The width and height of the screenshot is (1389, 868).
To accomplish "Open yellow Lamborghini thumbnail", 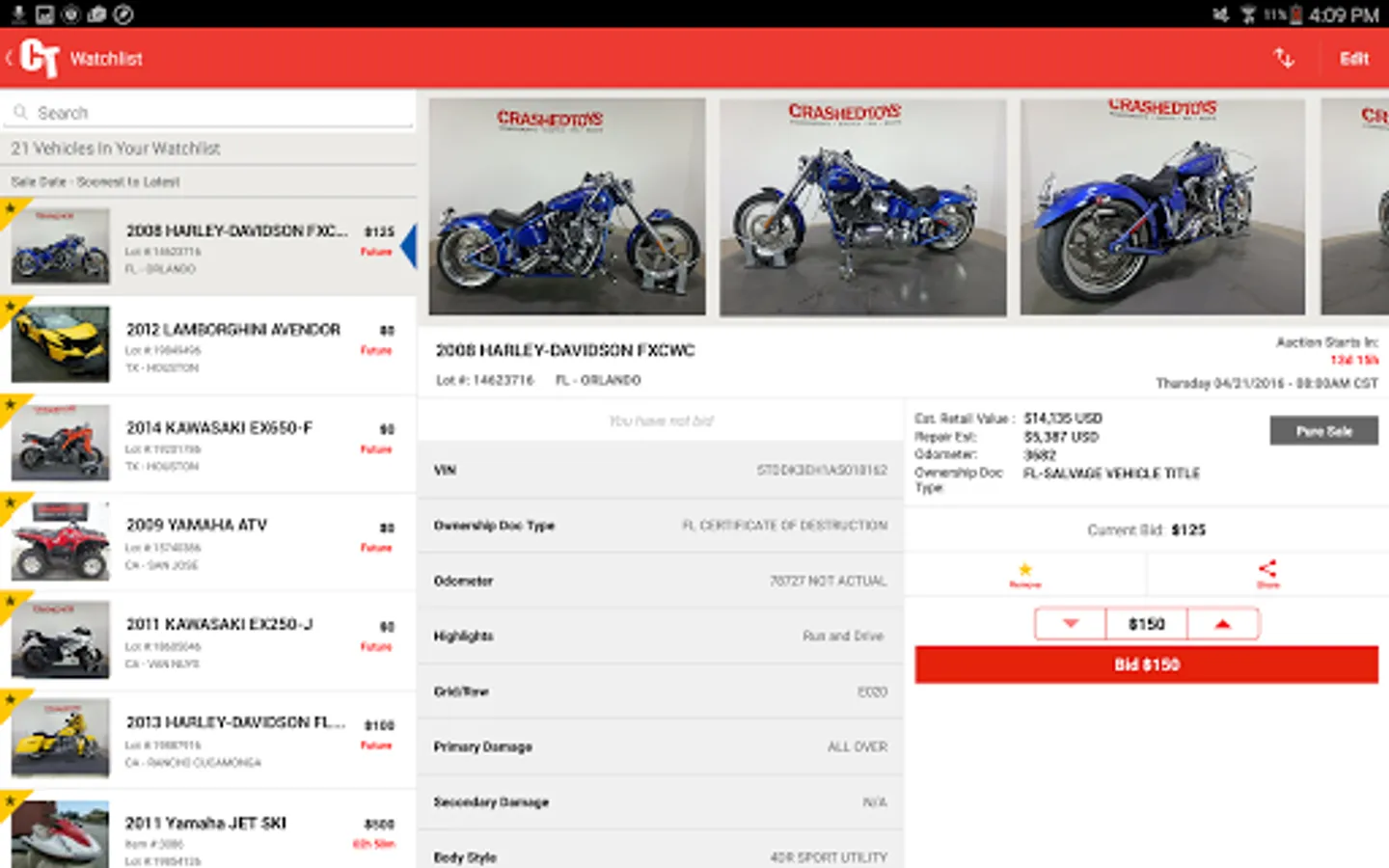I will (60, 344).
